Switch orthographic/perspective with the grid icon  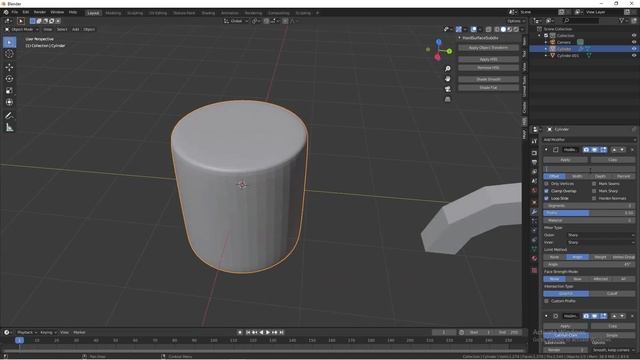click(448, 99)
